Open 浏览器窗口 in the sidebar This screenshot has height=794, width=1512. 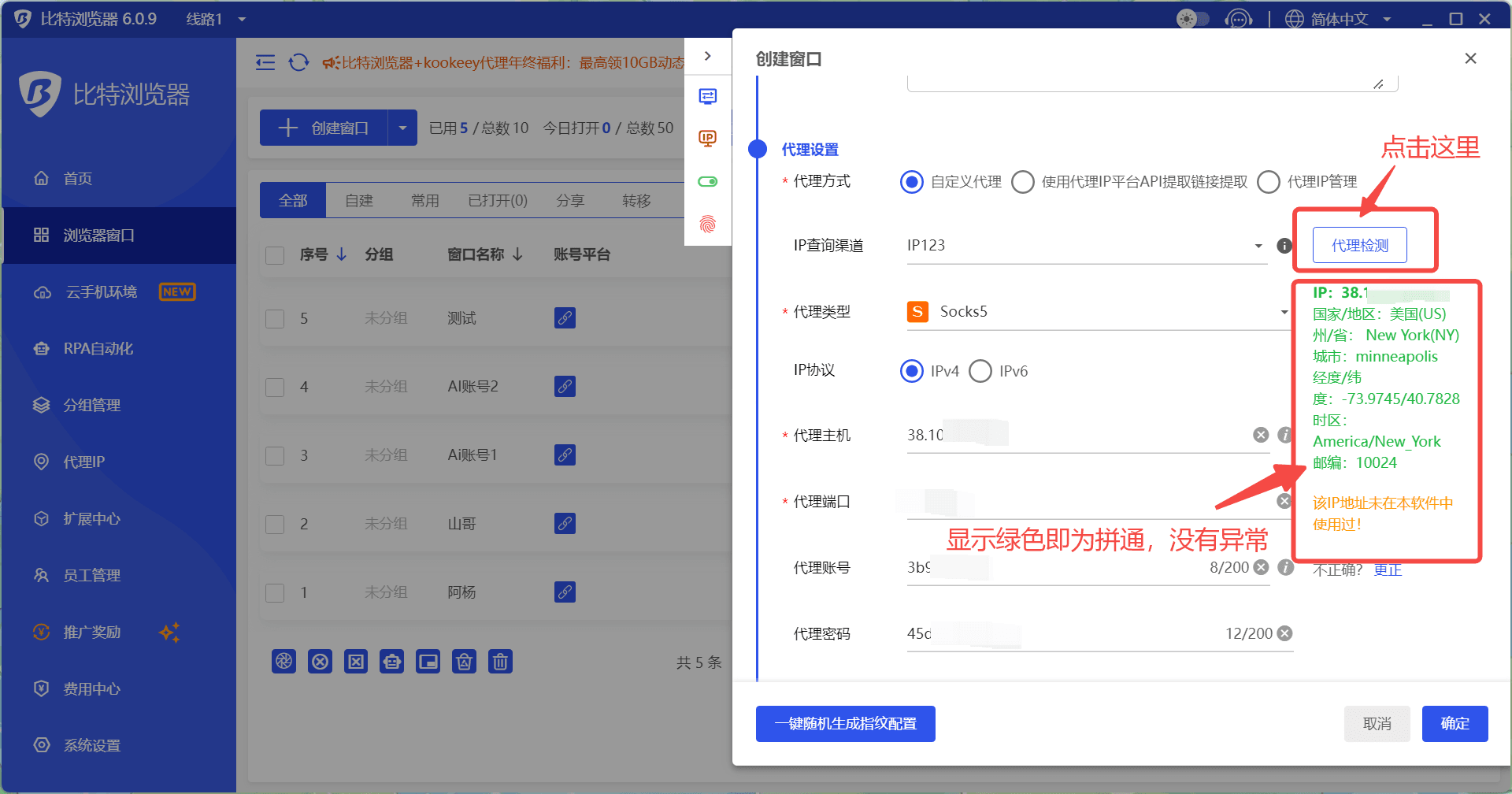tap(118, 236)
